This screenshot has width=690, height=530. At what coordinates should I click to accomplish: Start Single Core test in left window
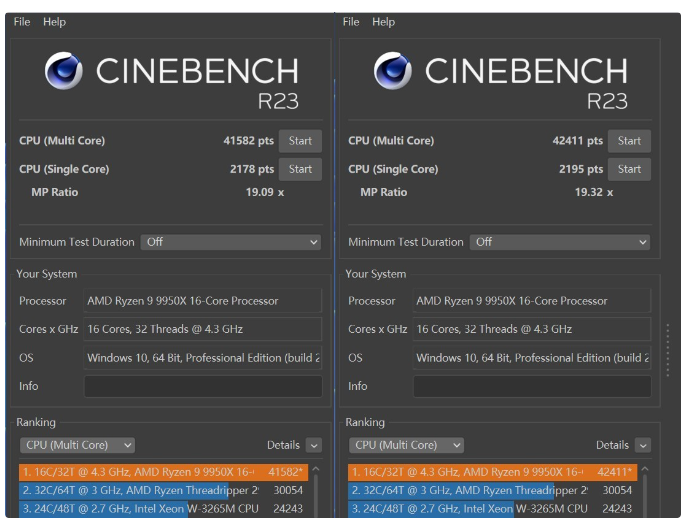pyautogui.click(x=300, y=169)
